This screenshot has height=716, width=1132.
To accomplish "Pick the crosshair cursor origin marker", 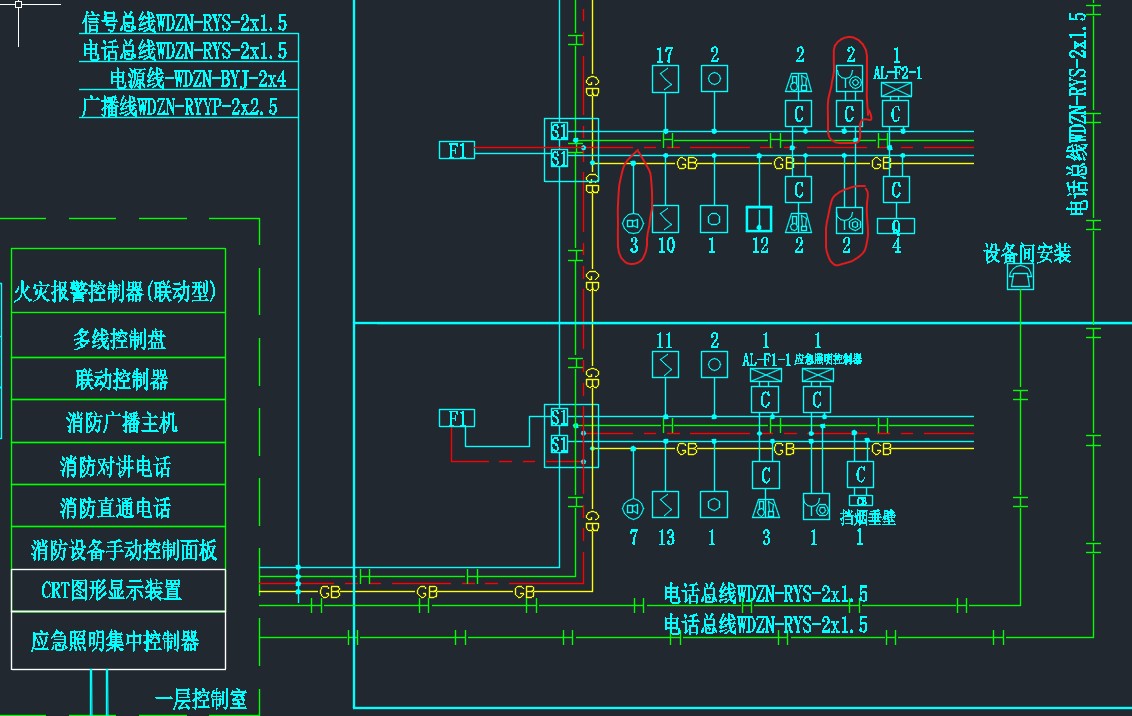I will [x=18, y=4].
